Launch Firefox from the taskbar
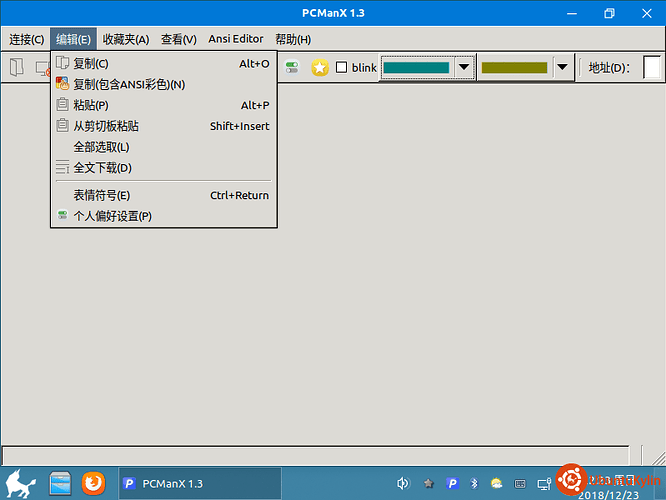Screen dimensions: 666x500 pyautogui.click(x=93, y=483)
